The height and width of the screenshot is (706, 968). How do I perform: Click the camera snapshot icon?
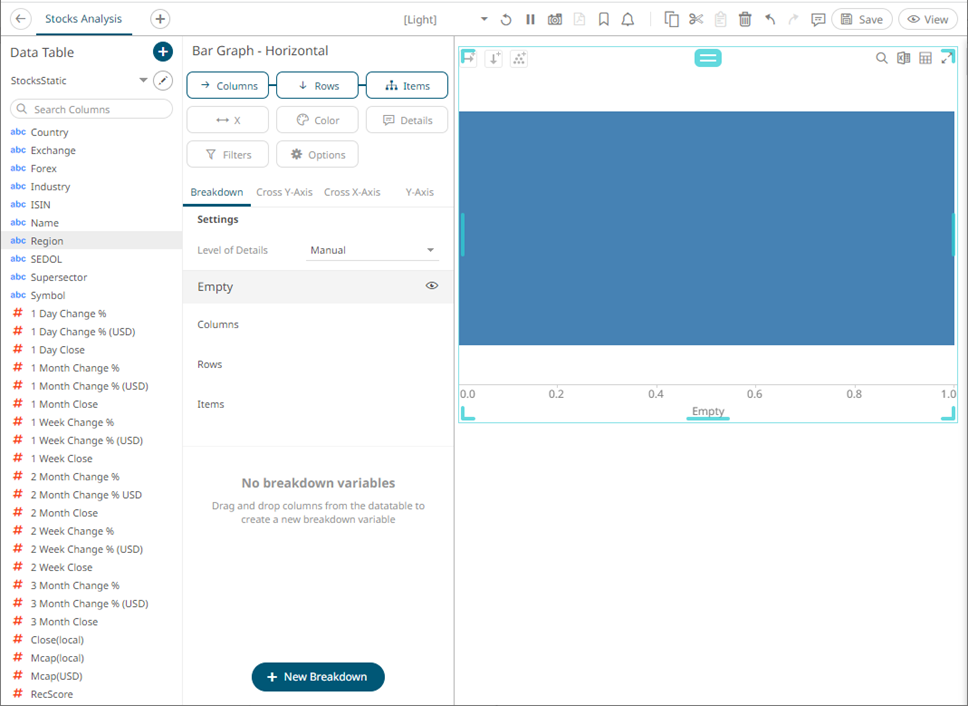coord(555,19)
